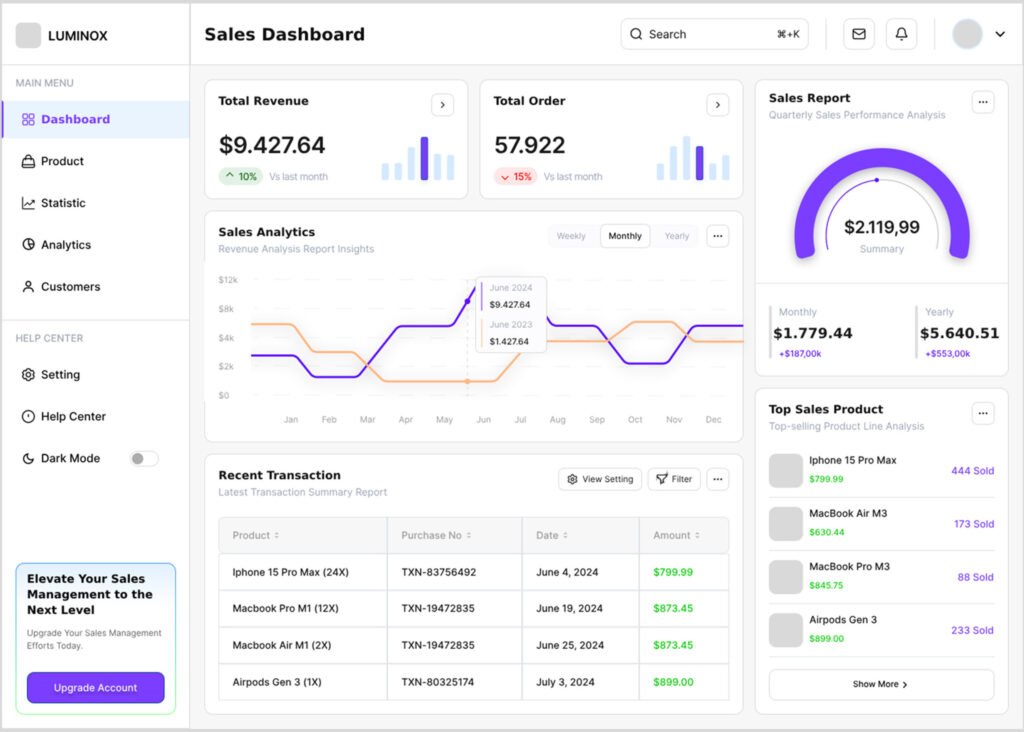Sort by the Product column header
The height and width of the screenshot is (732, 1024).
click(x=256, y=535)
